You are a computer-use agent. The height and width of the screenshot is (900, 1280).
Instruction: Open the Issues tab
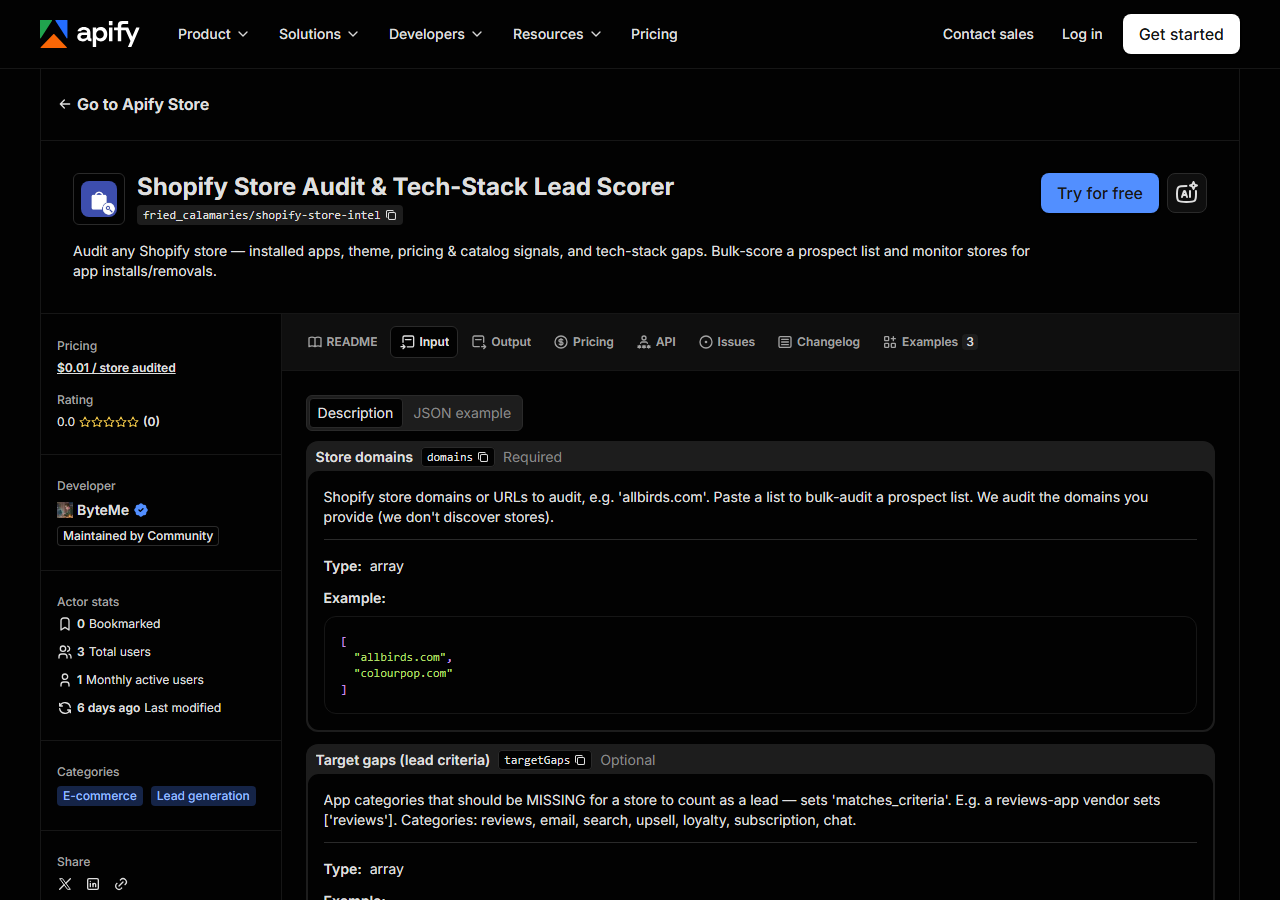coord(727,342)
